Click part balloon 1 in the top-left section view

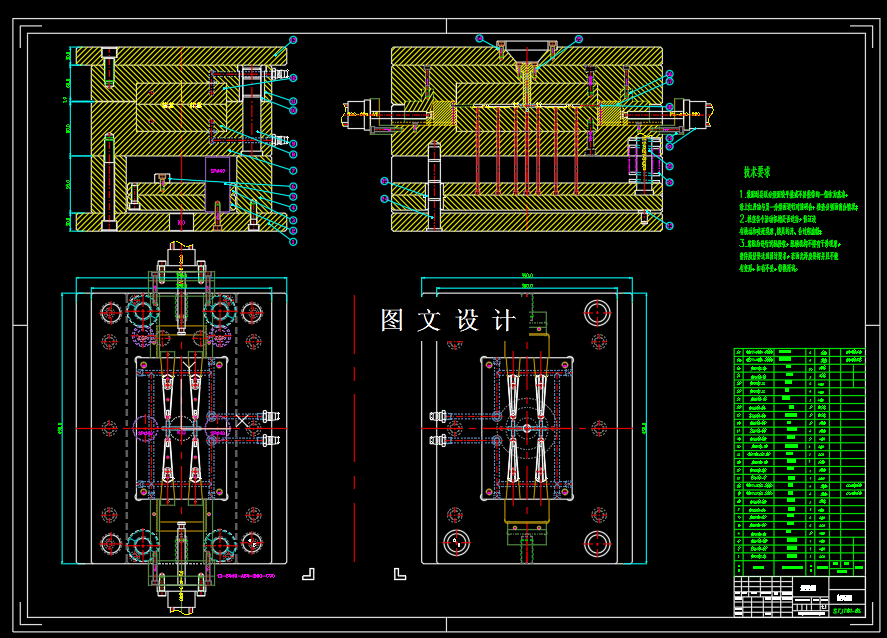(293, 242)
